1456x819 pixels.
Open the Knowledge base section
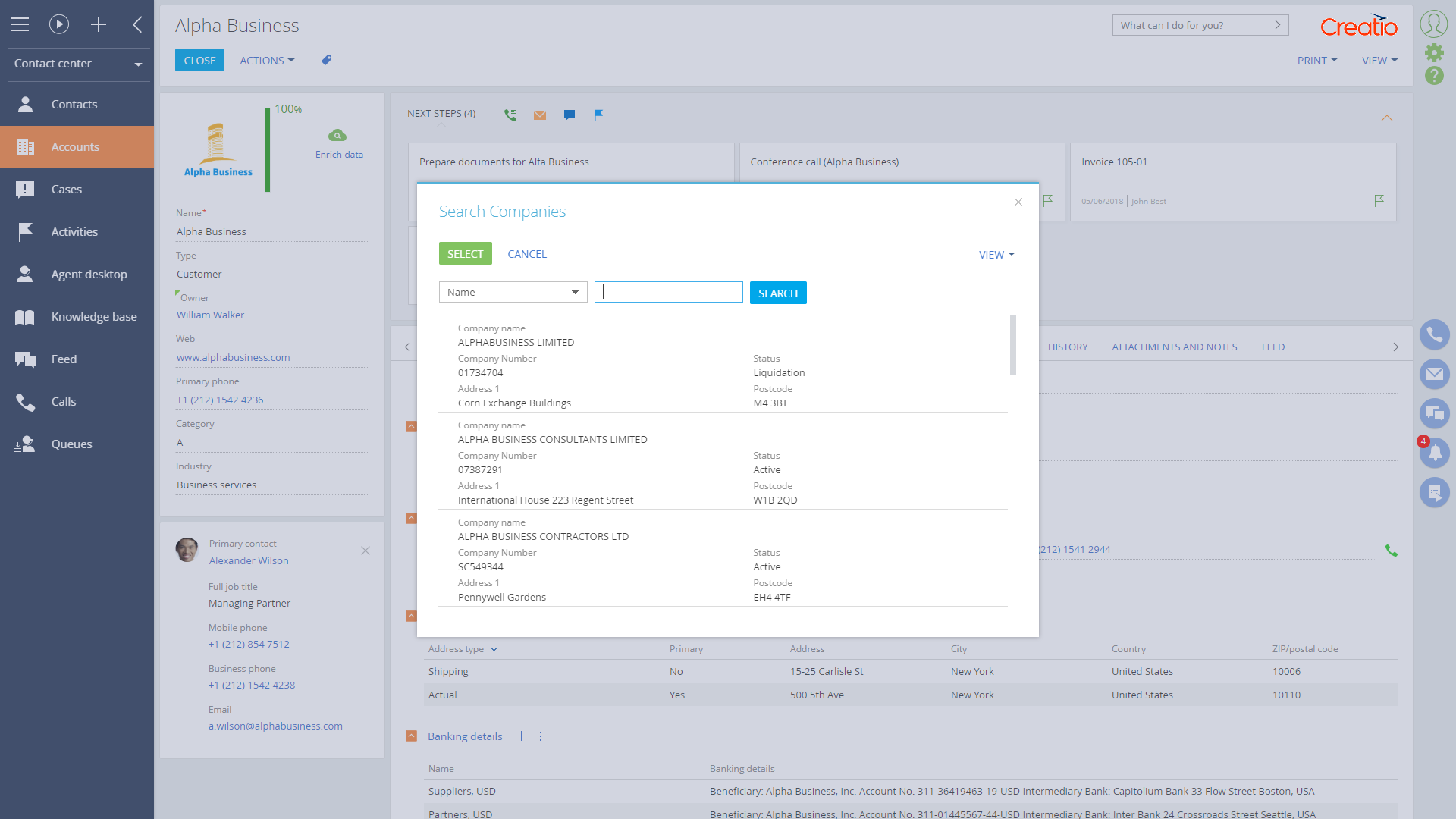(77, 317)
